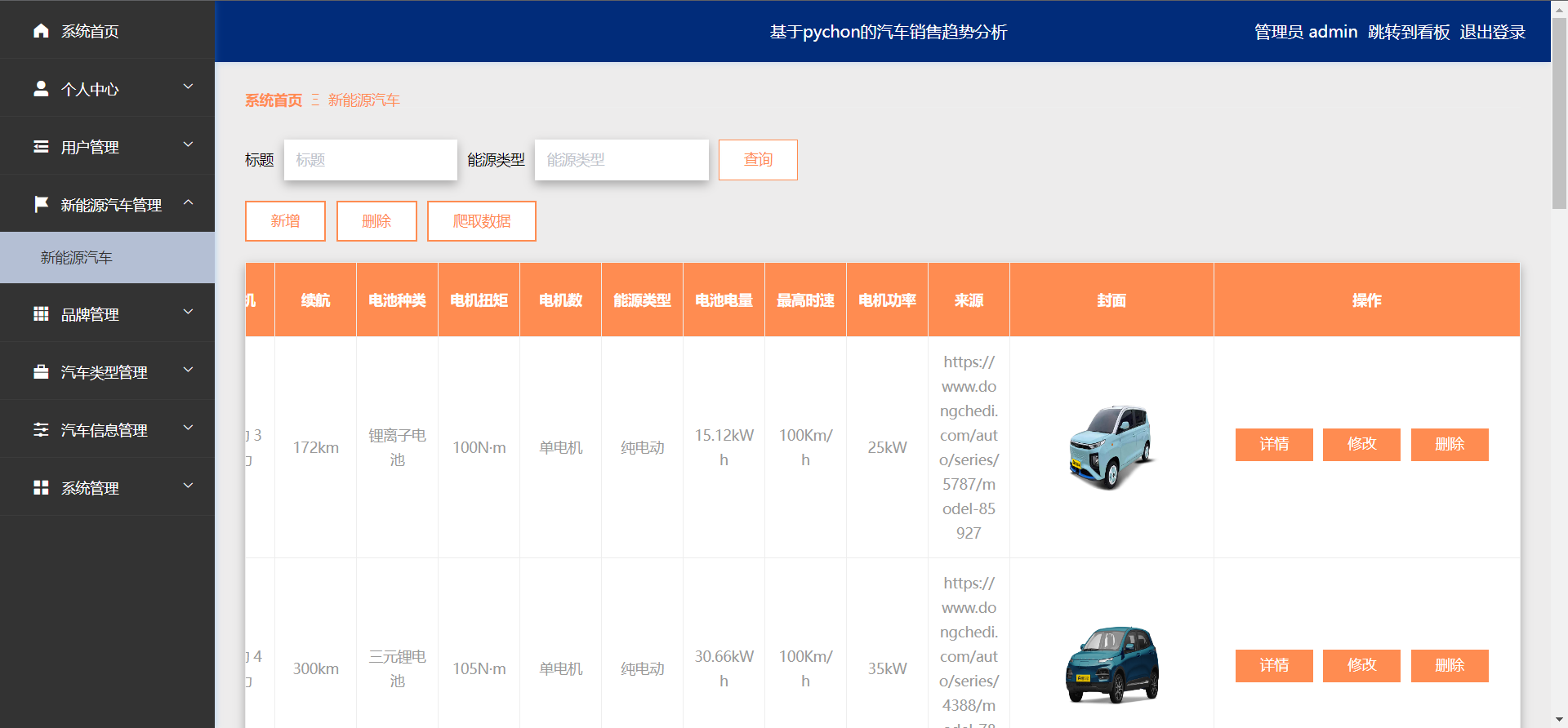The height and width of the screenshot is (728, 1568).
Task: Click 退出登录 to log out
Action: pyautogui.click(x=1492, y=32)
